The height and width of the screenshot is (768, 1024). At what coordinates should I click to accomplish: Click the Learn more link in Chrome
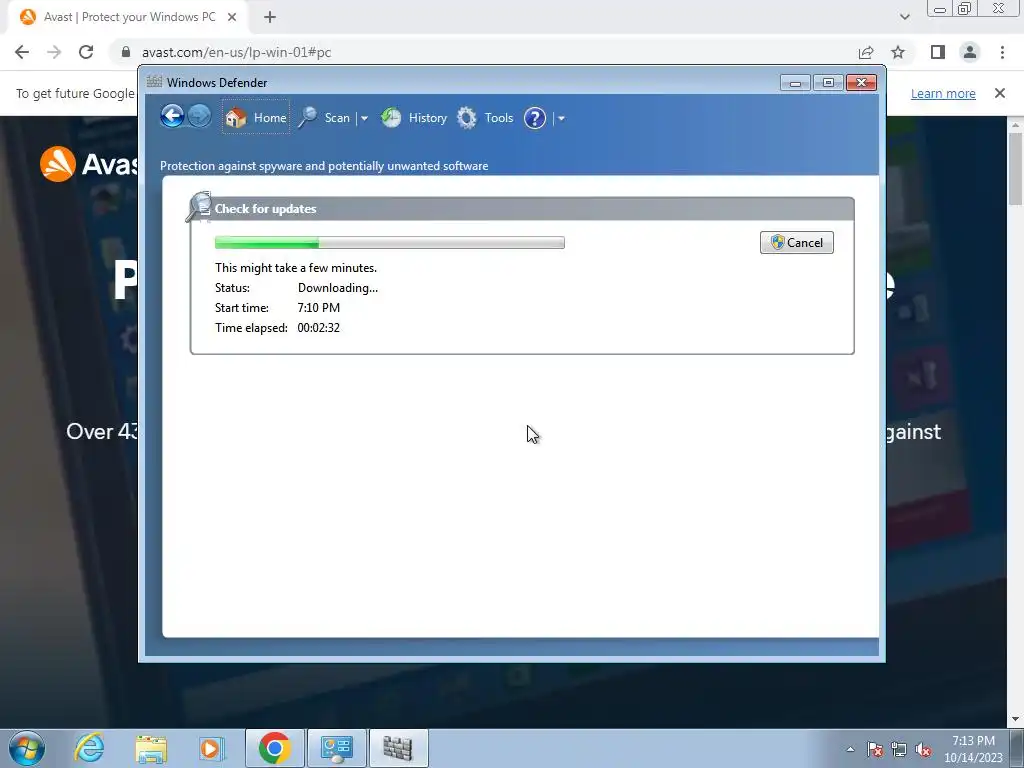pyautogui.click(x=943, y=93)
